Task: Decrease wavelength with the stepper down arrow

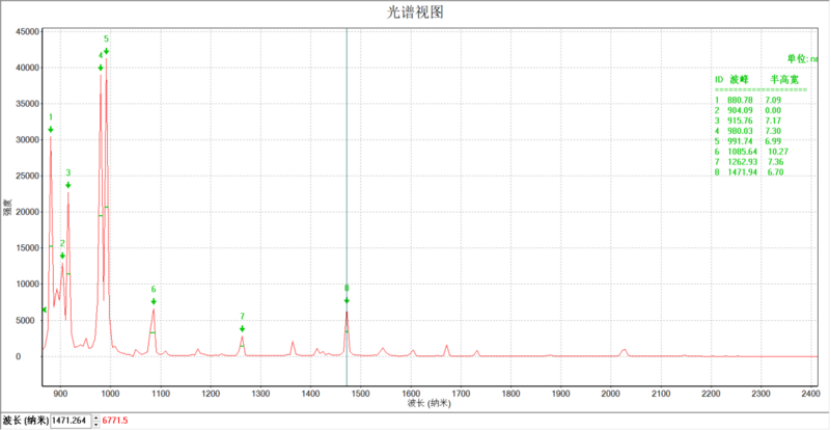Action: click(x=95, y=424)
